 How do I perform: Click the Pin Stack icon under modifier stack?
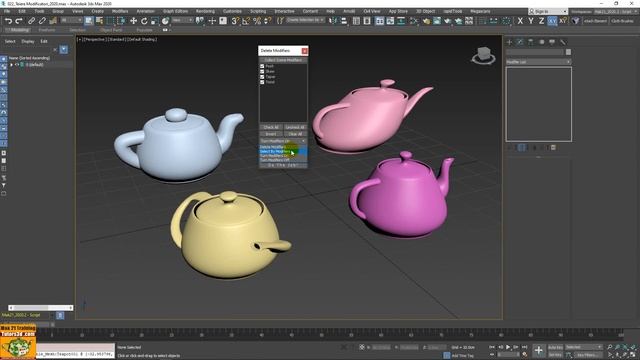point(510,148)
